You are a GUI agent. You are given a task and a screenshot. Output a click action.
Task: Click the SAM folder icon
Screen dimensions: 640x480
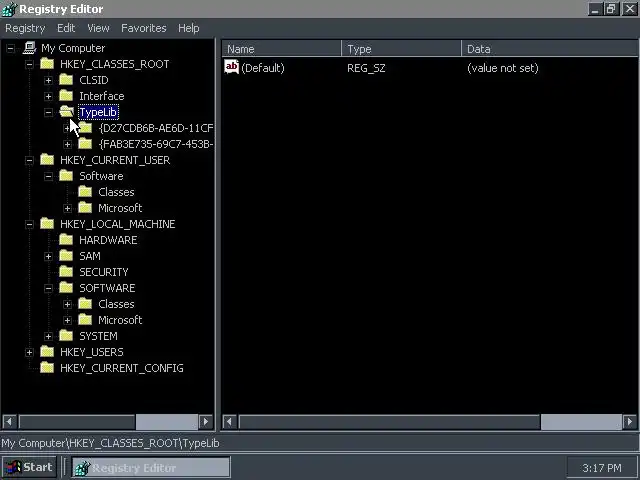pyautogui.click(x=66, y=256)
